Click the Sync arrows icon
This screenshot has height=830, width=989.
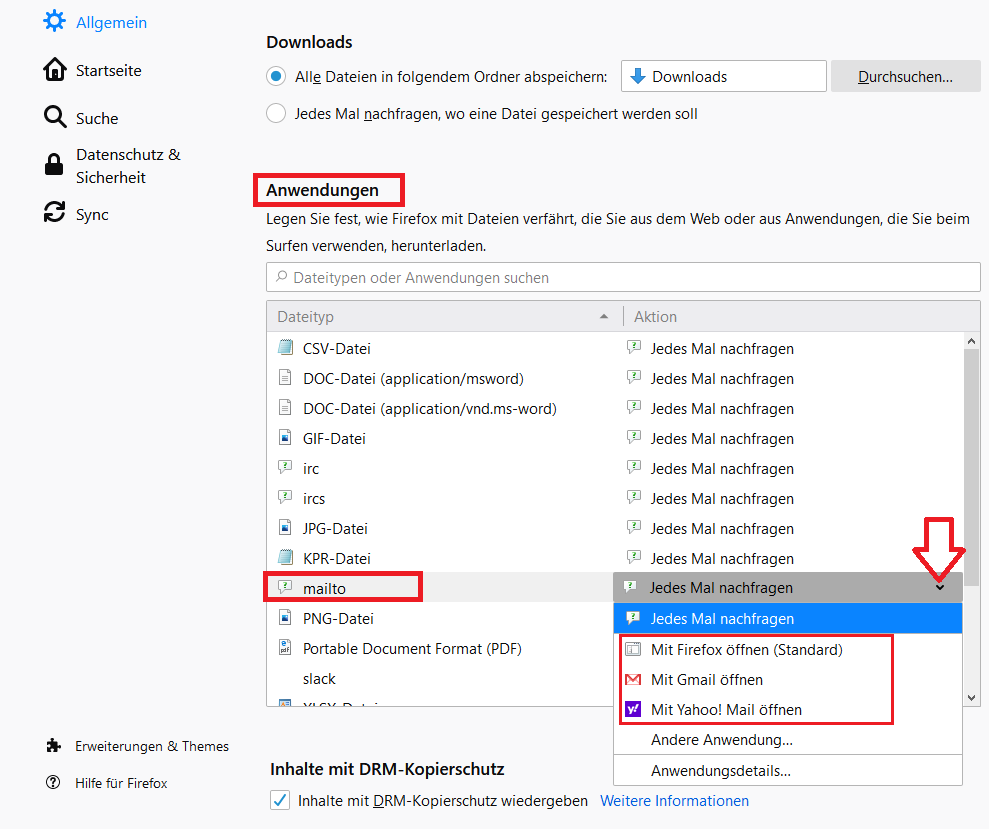54,213
